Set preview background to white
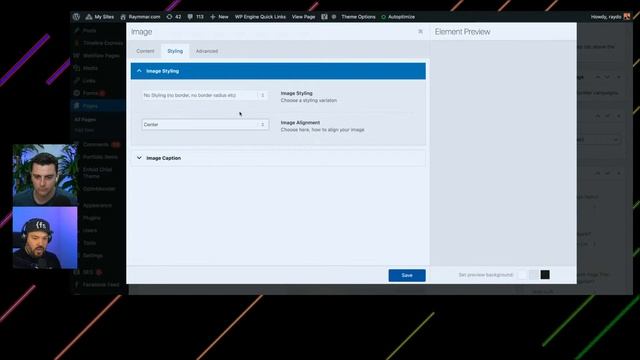This screenshot has width=640, height=360. (522, 275)
